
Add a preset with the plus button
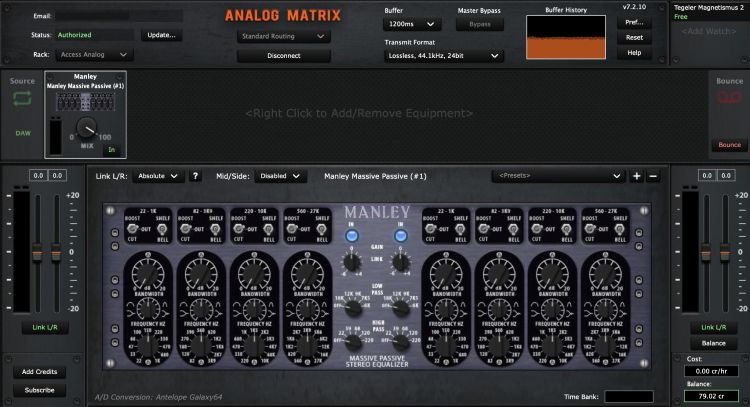[636, 176]
